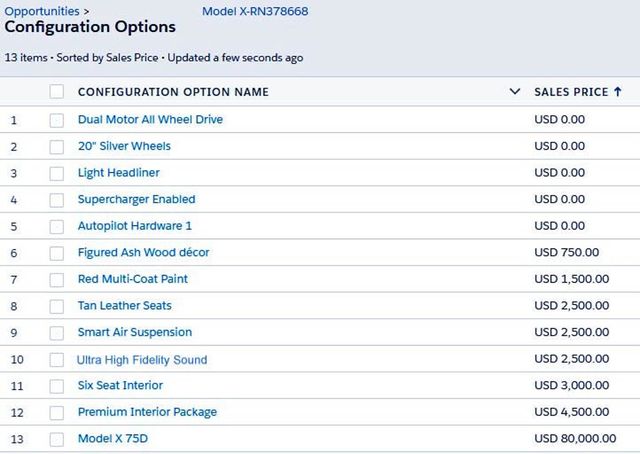640x454 pixels.
Task: Tick the checkbox next to Model X 75D
Action: (57, 439)
